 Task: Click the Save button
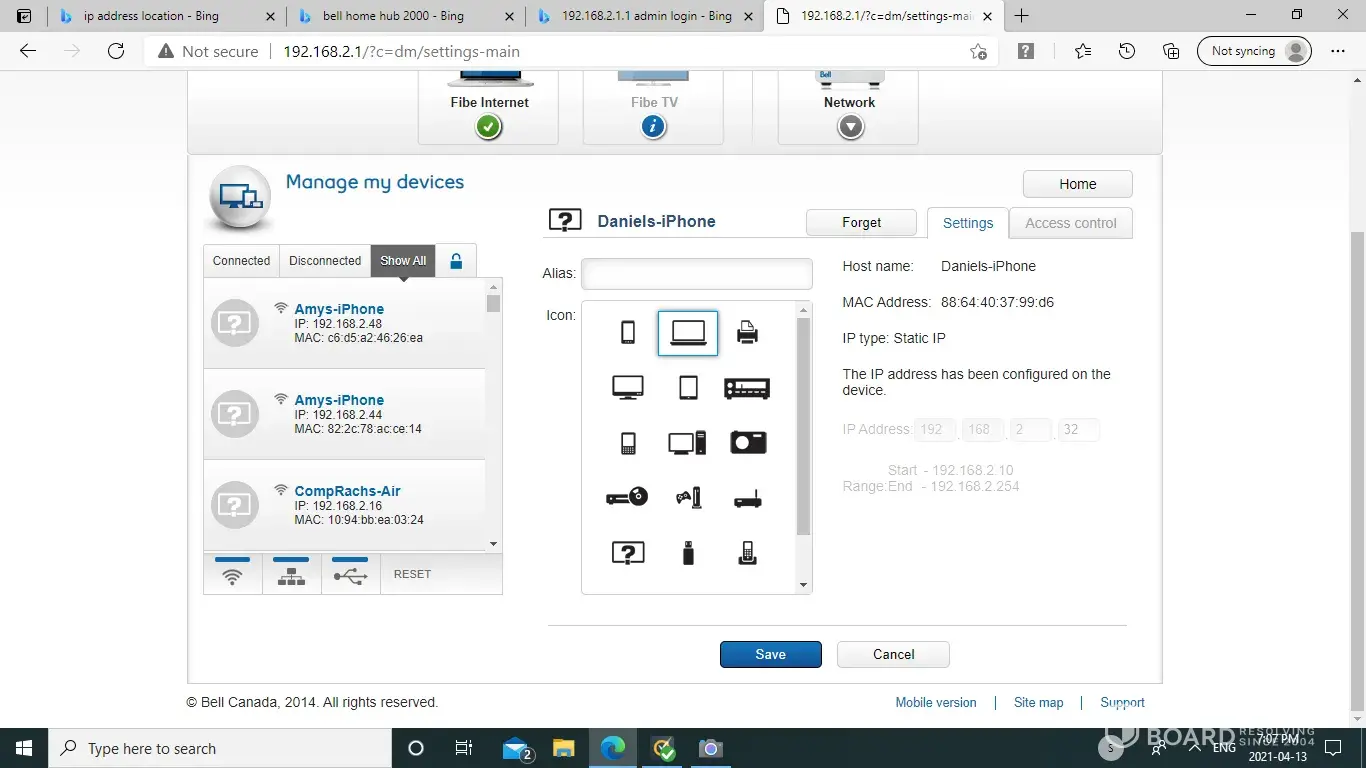coord(770,654)
